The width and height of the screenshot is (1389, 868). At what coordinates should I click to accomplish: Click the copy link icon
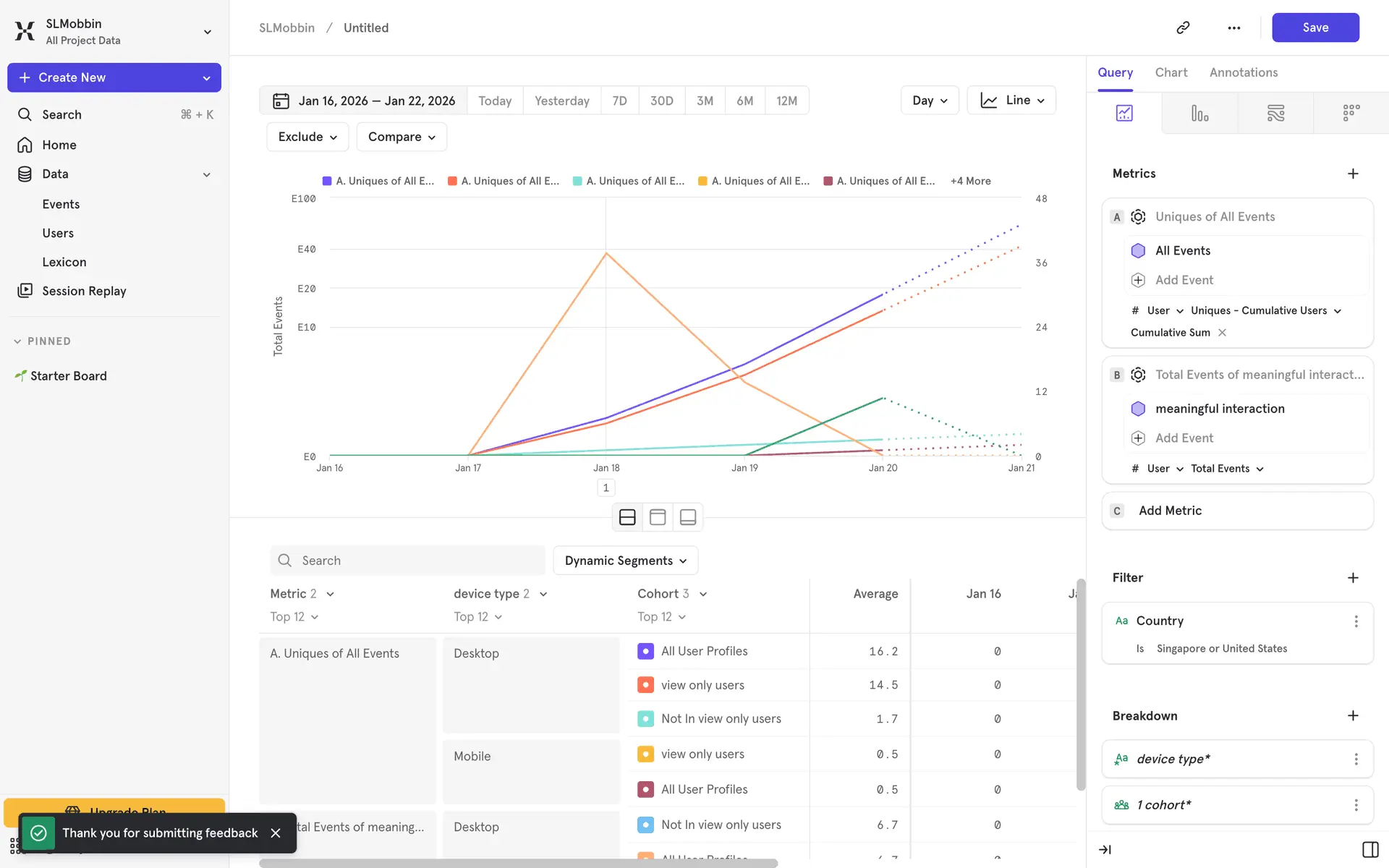pyautogui.click(x=1183, y=27)
